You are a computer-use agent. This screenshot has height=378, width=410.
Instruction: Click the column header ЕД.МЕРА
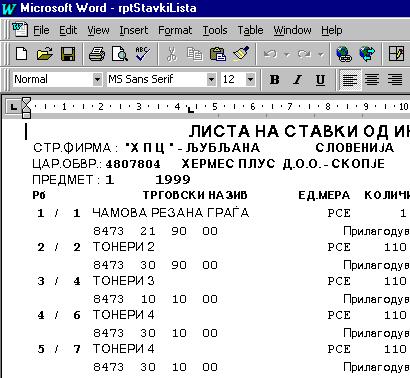(x=324, y=195)
